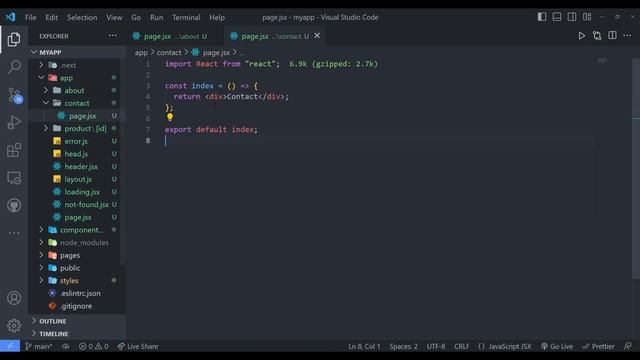Open Source Control view with badge

(15, 95)
